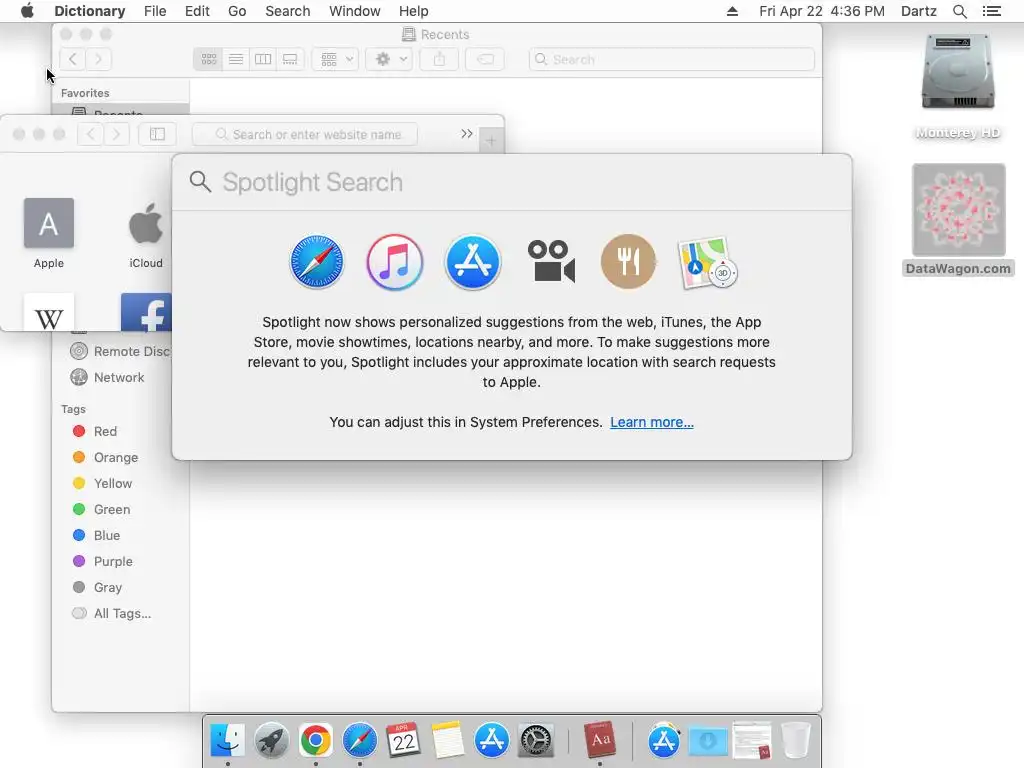Image resolution: width=1024 pixels, height=768 pixels.
Task: Follow the Learn more link
Action: (652, 422)
